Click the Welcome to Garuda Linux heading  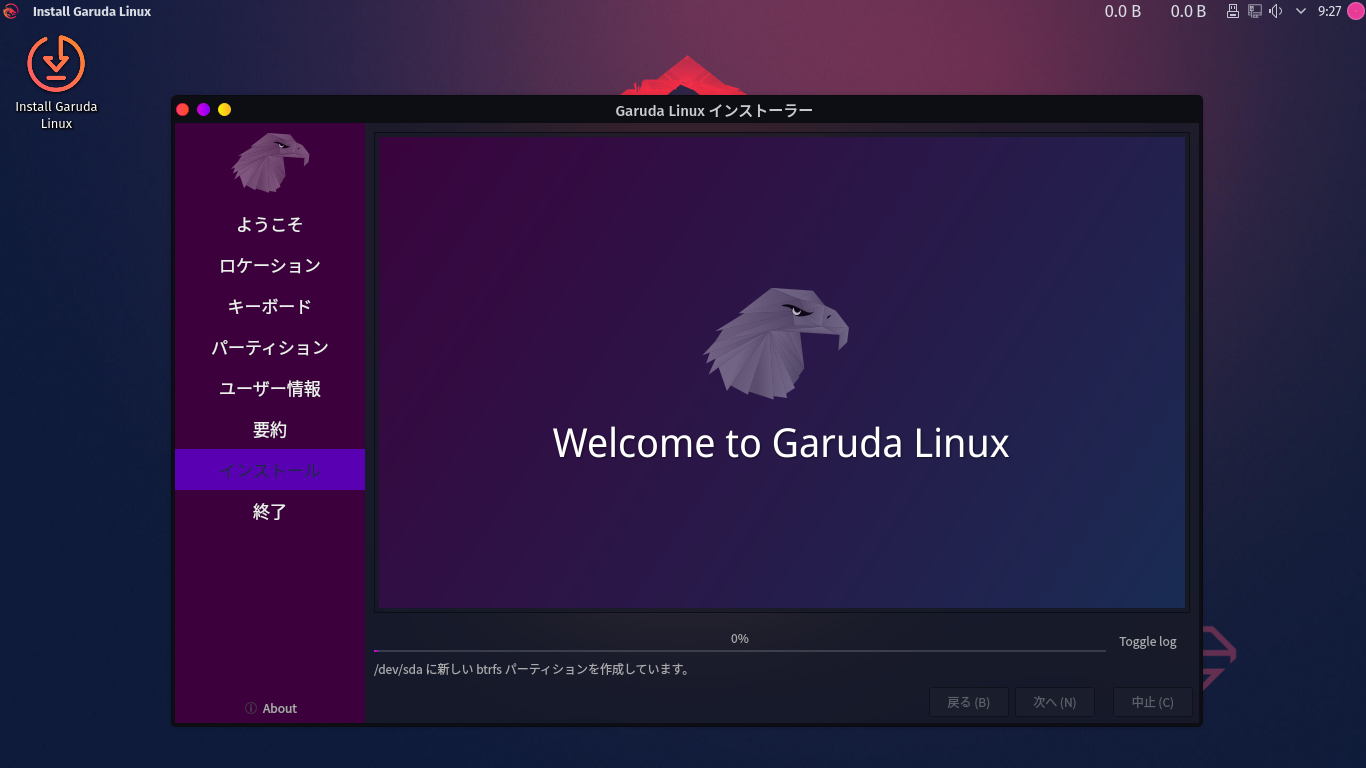[781, 443]
